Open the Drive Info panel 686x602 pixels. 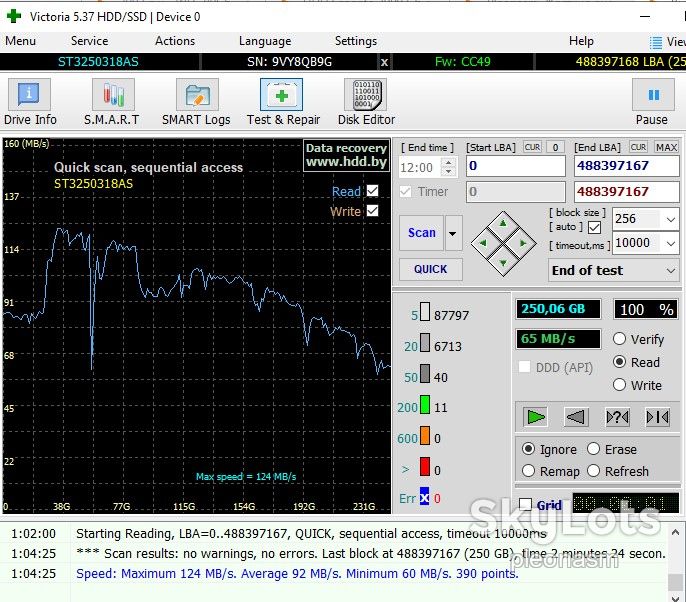coord(29,94)
